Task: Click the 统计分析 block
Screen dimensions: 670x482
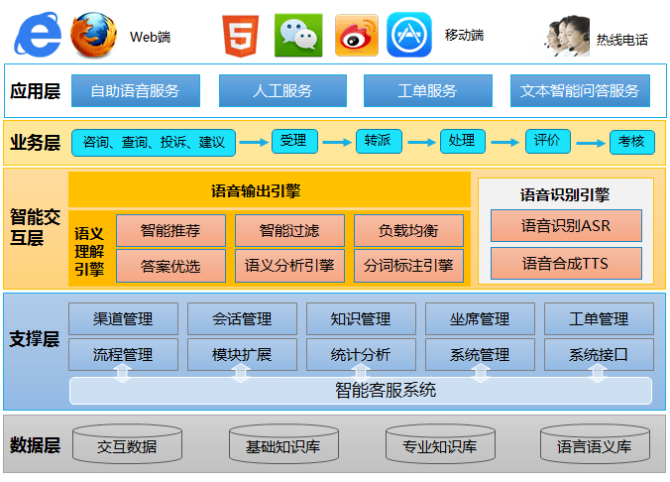Action: 361,355
